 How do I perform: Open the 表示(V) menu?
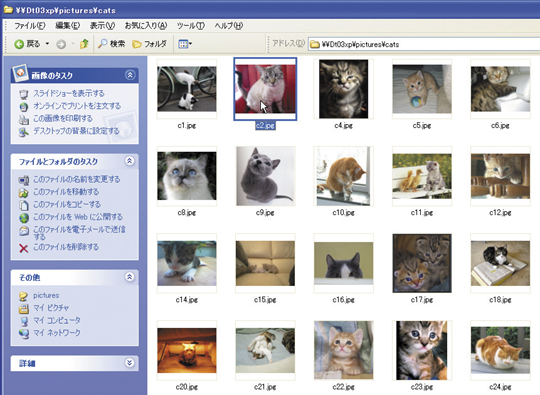[x=102, y=25]
